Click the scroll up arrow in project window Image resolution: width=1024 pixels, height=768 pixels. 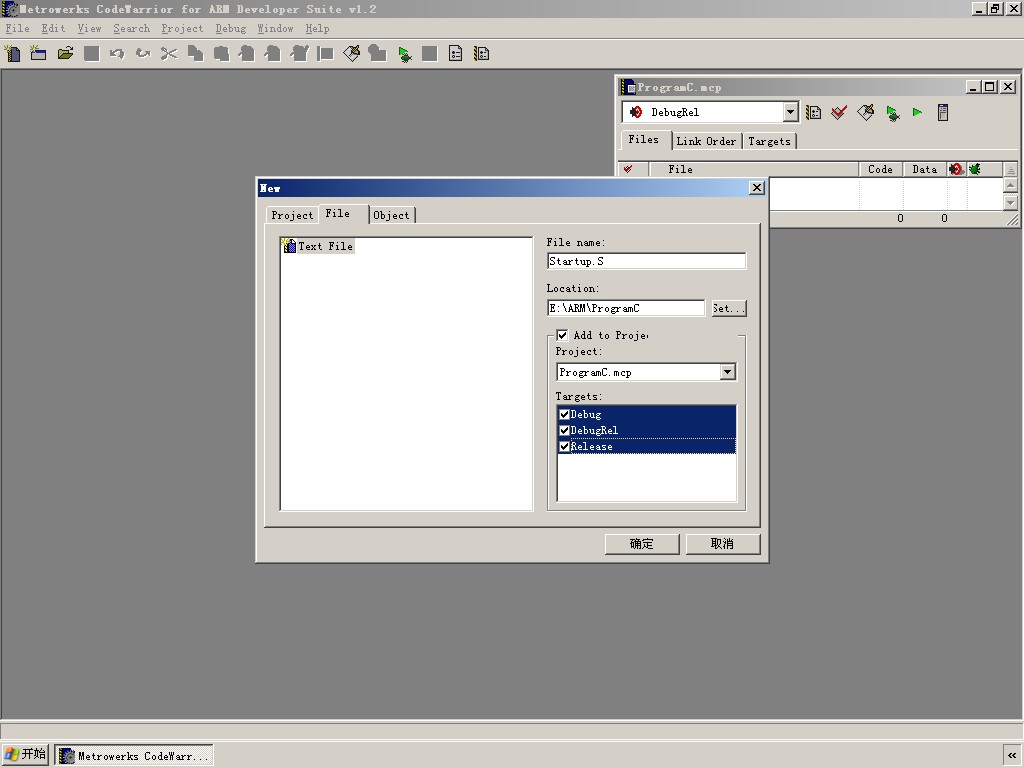tap(1010, 185)
